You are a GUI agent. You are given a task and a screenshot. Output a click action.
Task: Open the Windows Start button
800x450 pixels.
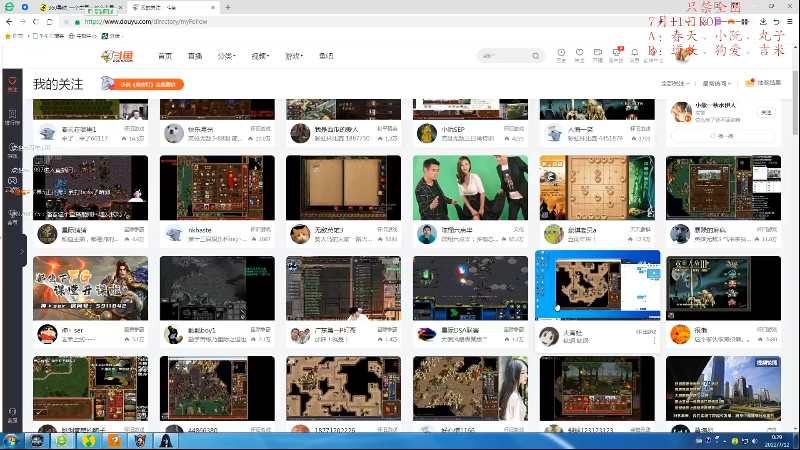click(11, 440)
